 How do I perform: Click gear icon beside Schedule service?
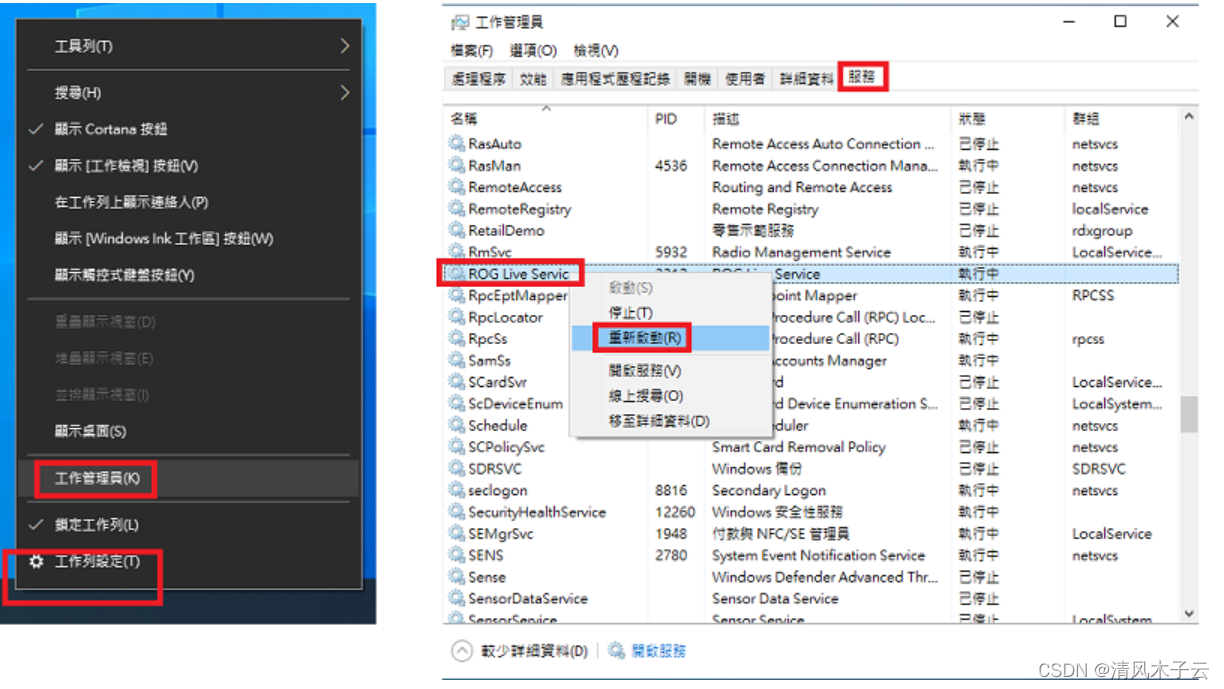coord(457,425)
